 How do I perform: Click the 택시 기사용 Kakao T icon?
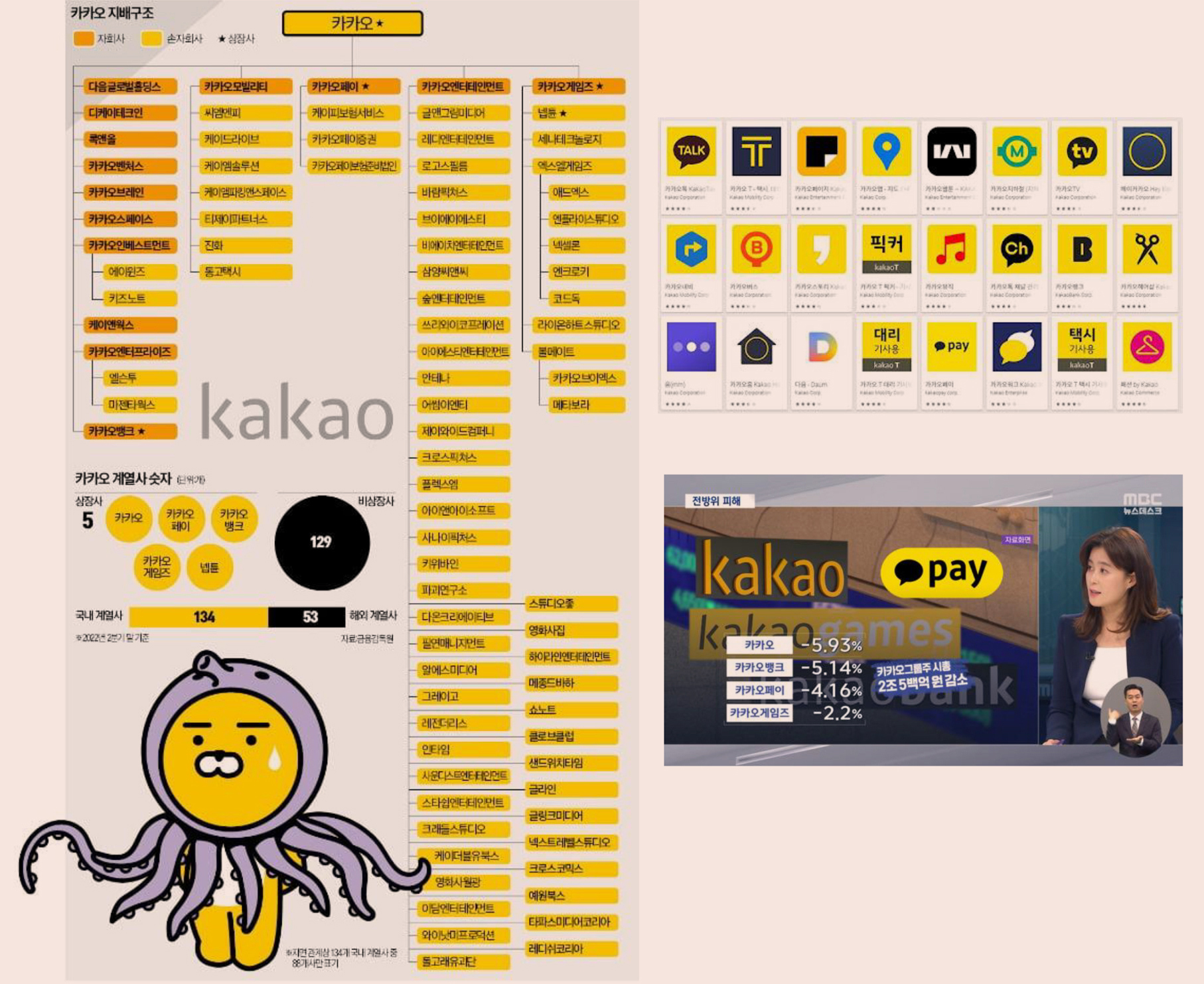1081,346
